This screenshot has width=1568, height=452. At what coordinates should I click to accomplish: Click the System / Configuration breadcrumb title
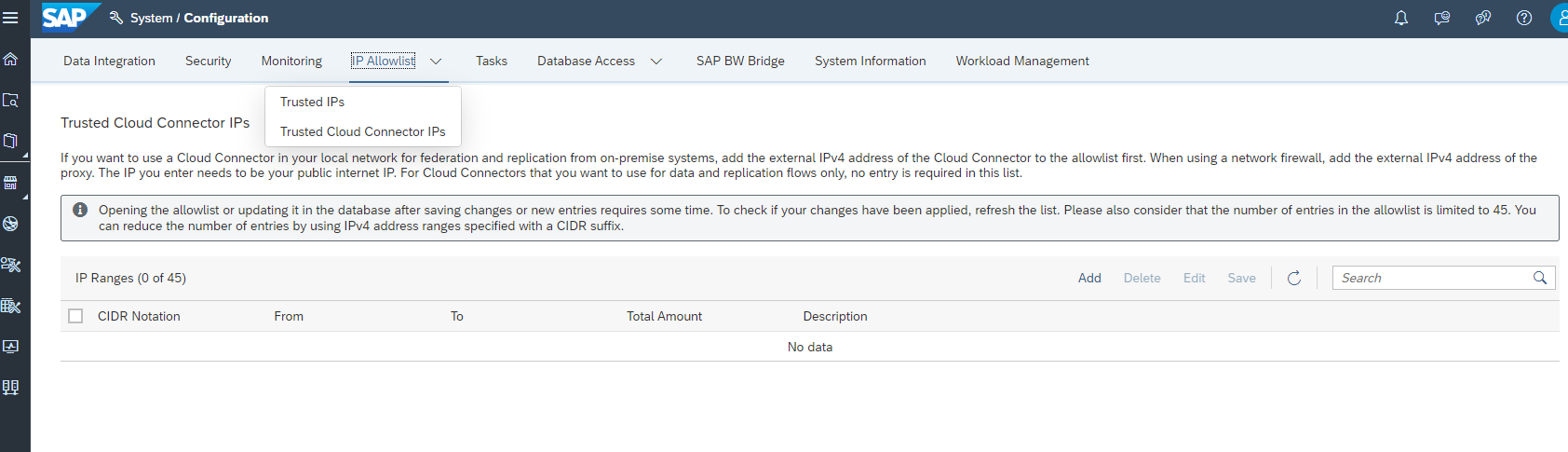pyautogui.click(x=199, y=18)
